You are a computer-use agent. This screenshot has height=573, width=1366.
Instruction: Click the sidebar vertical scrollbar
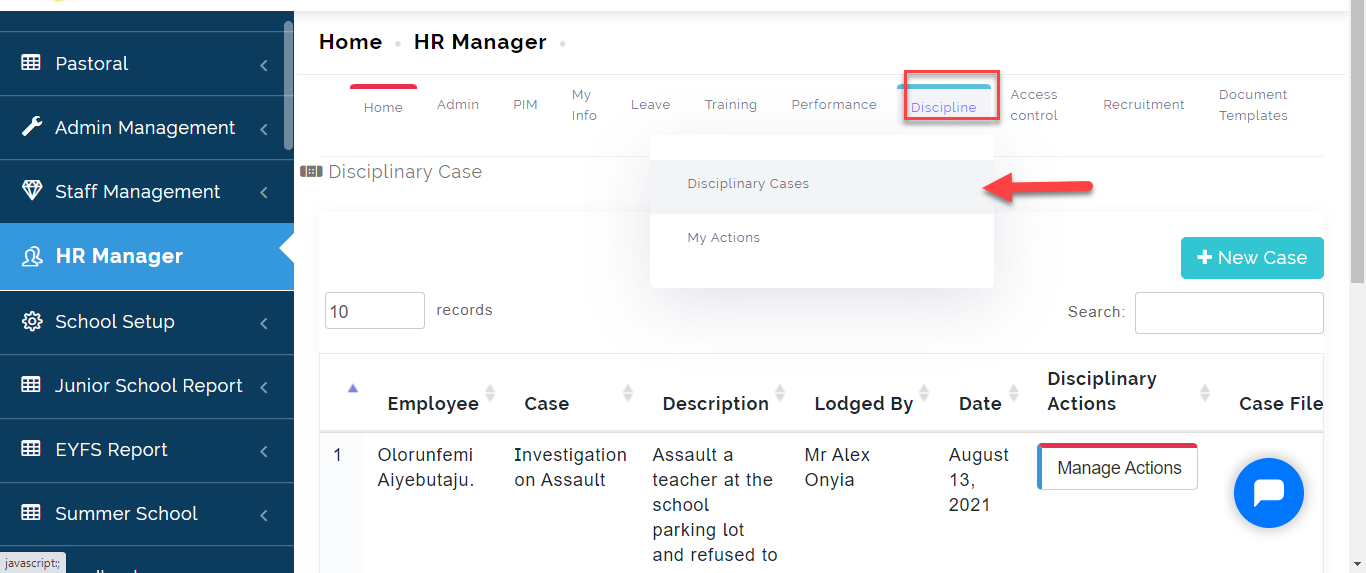(x=289, y=85)
